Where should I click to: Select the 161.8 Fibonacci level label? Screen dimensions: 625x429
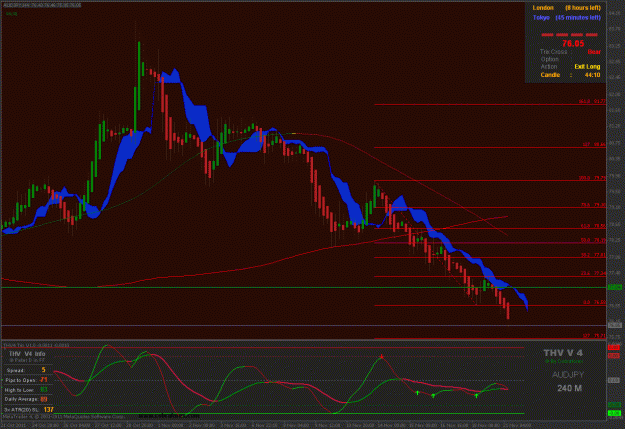[592, 102]
